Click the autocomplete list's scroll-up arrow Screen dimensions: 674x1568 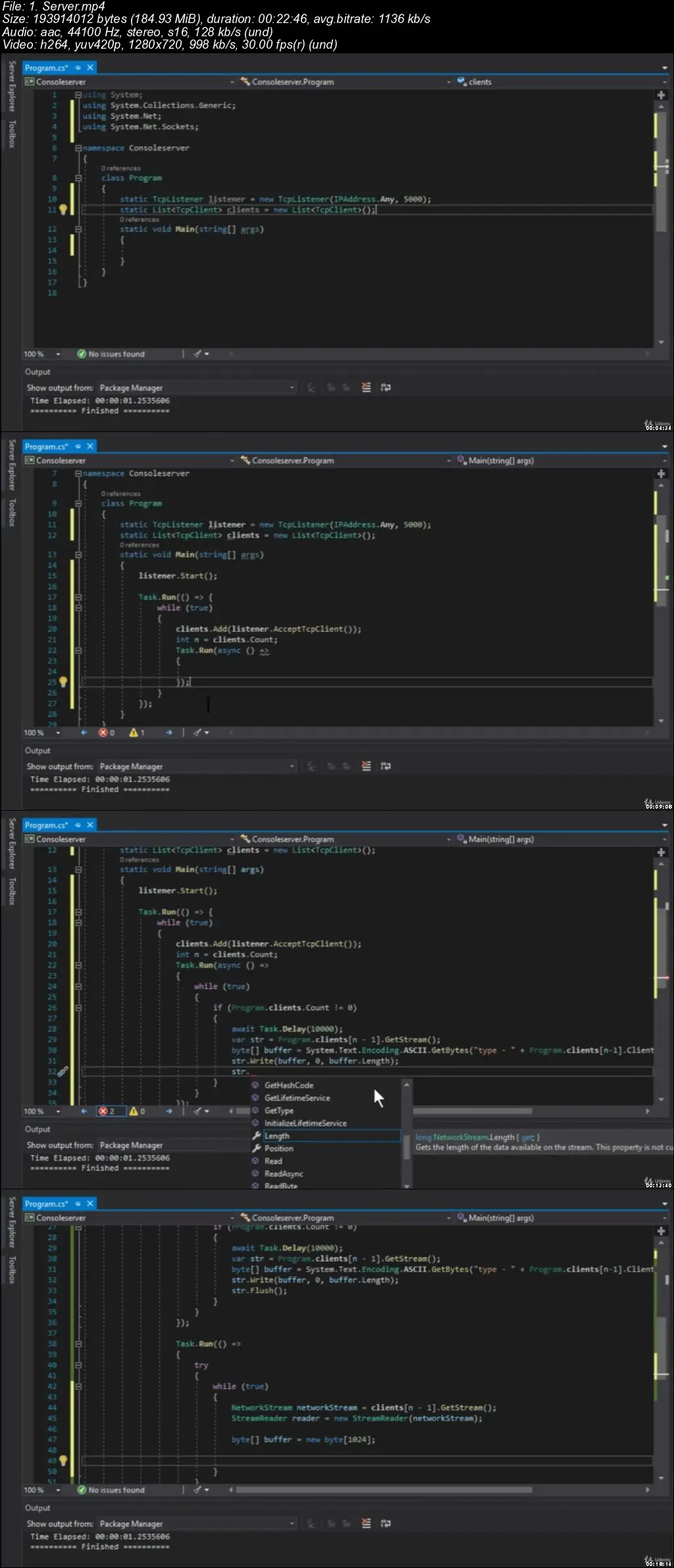[407, 1084]
